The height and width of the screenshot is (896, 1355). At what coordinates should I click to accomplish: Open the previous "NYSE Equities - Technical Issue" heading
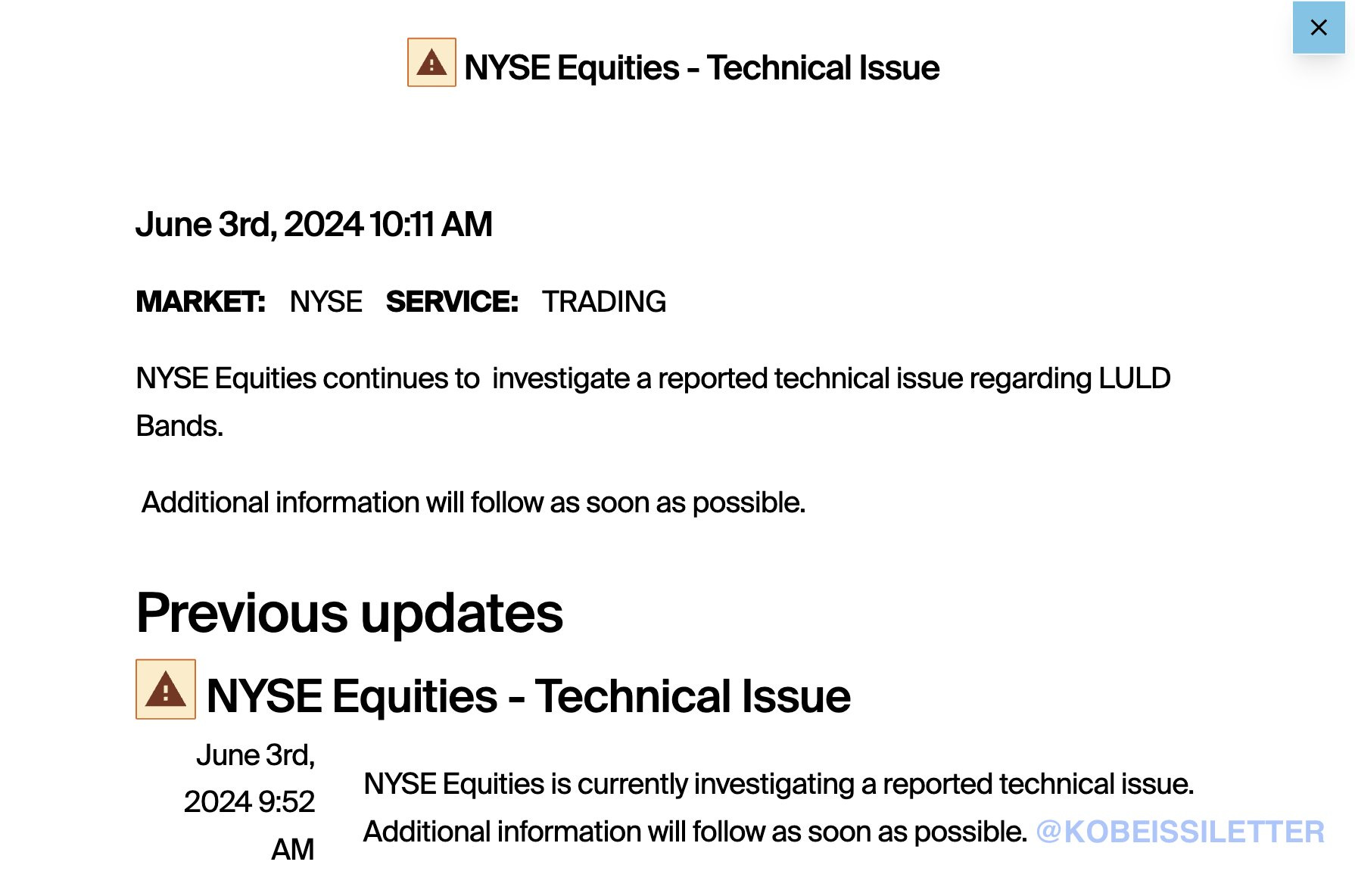coord(528,696)
